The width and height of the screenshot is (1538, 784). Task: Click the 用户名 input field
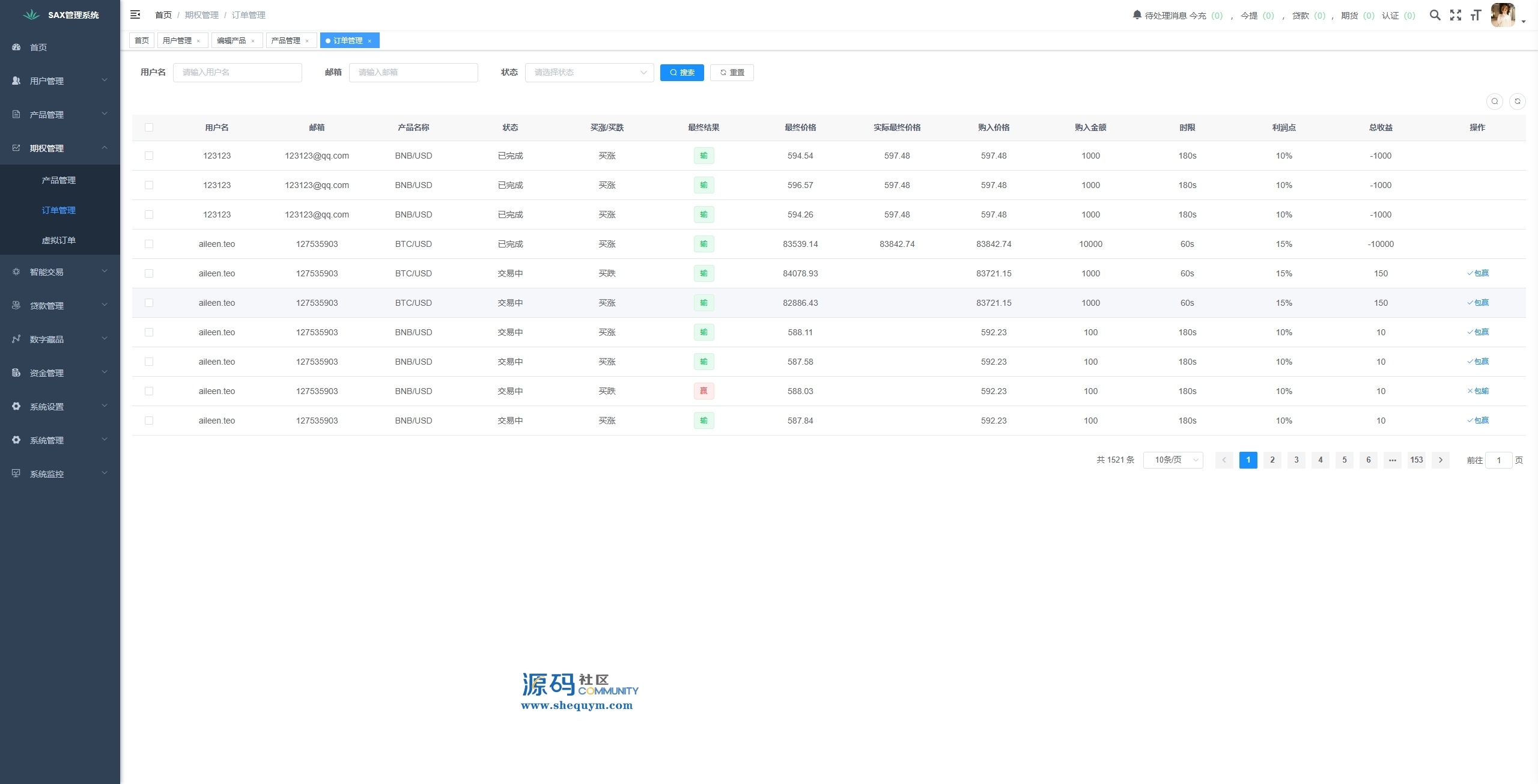pos(237,73)
